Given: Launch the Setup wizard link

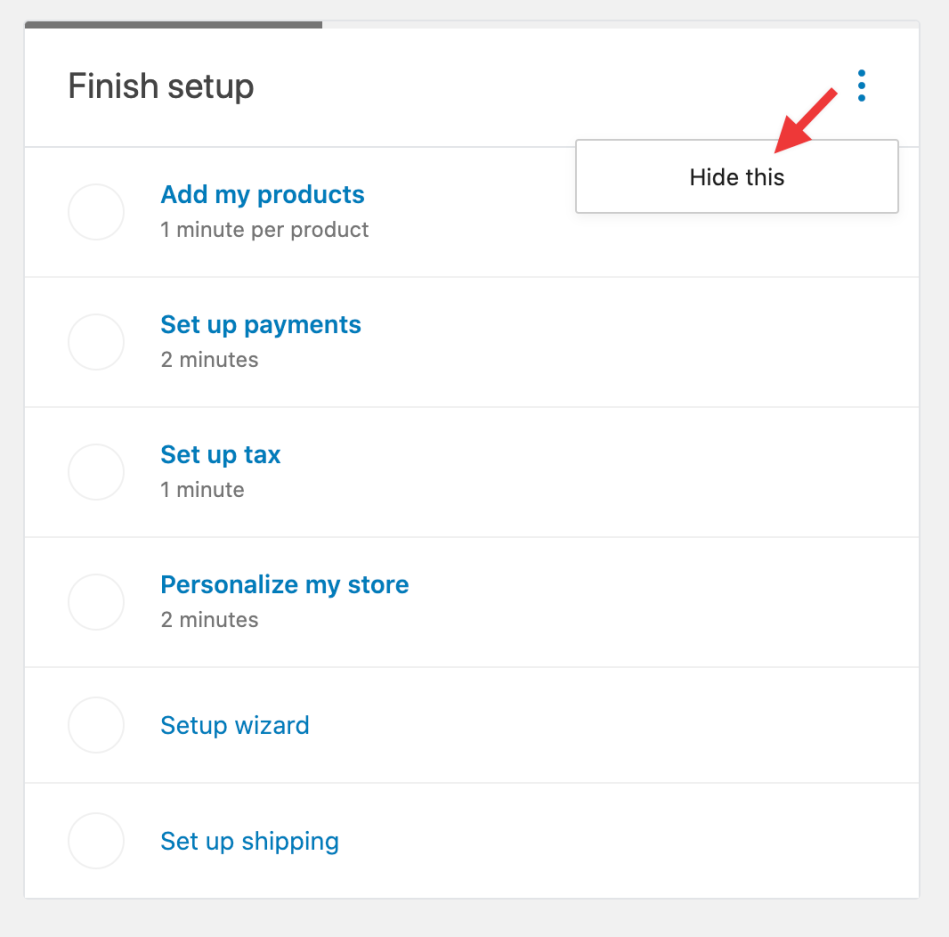Looking at the screenshot, I should pyautogui.click(x=235, y=725).
